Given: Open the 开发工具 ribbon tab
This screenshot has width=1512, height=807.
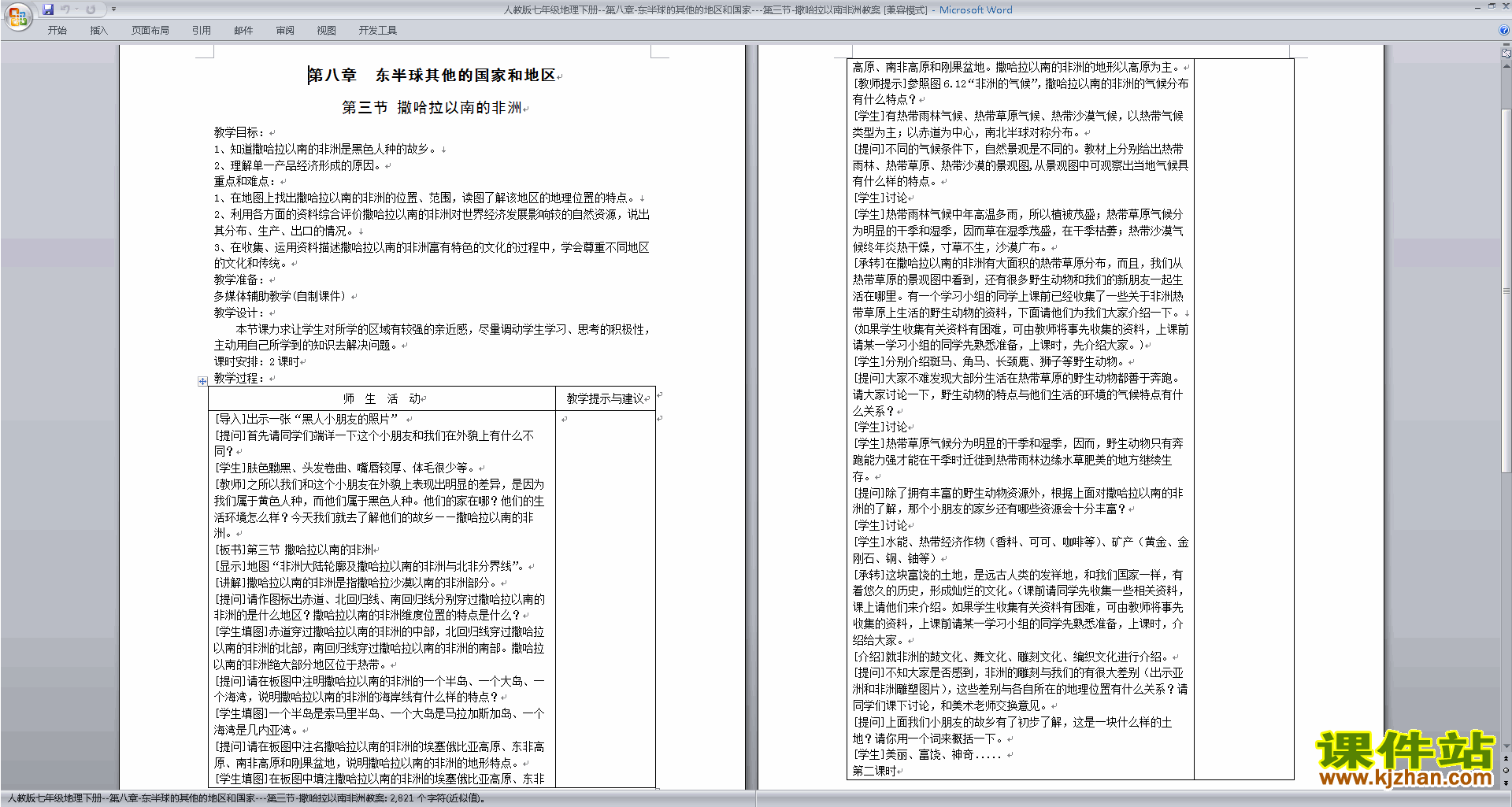Looking at the screenshot, I should (377, 30).
